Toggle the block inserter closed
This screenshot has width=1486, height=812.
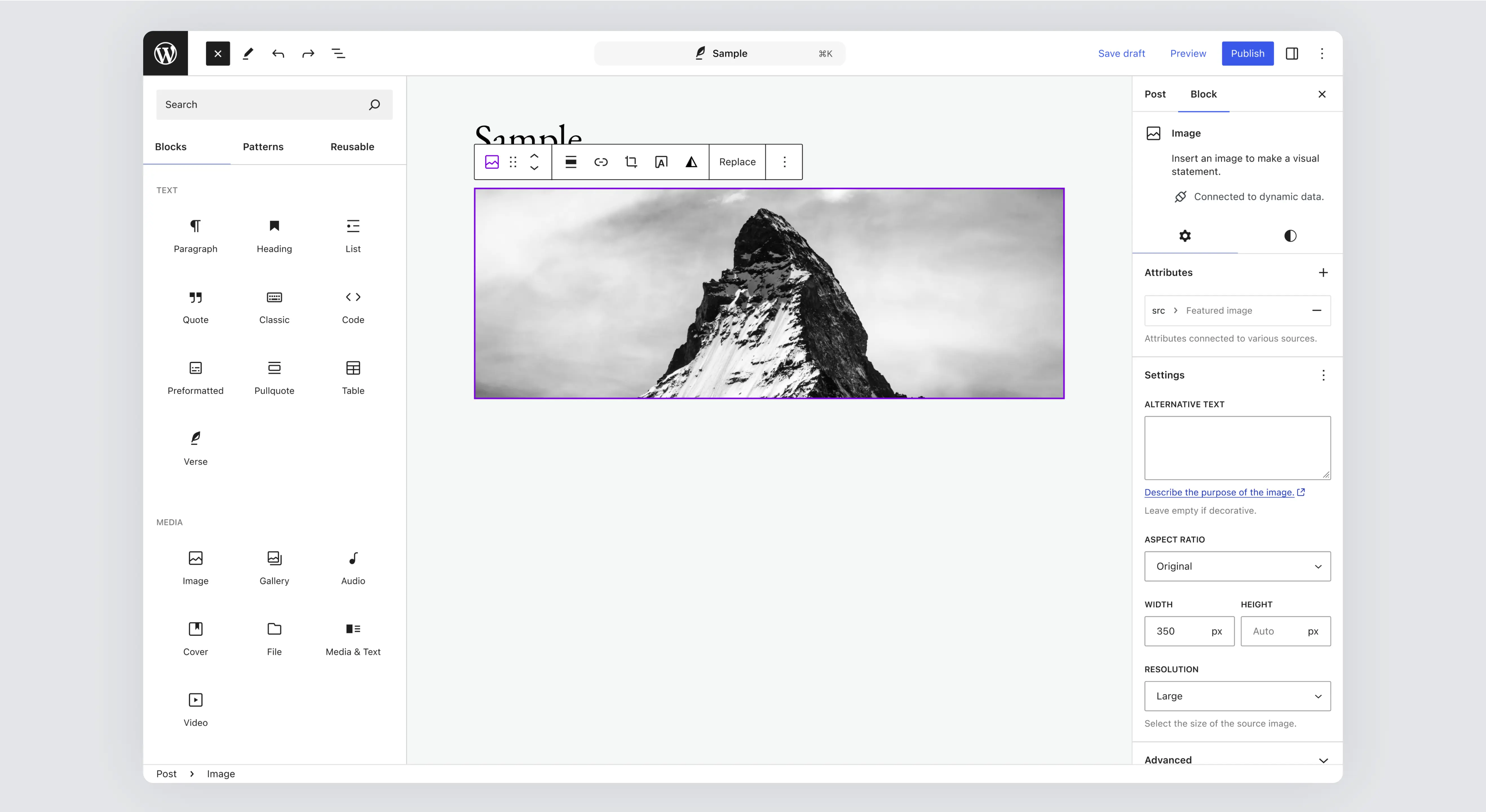point(218,54)
